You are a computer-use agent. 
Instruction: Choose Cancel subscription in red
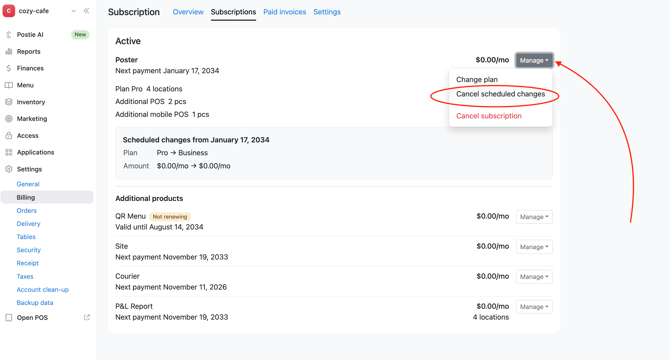(489, 116)
